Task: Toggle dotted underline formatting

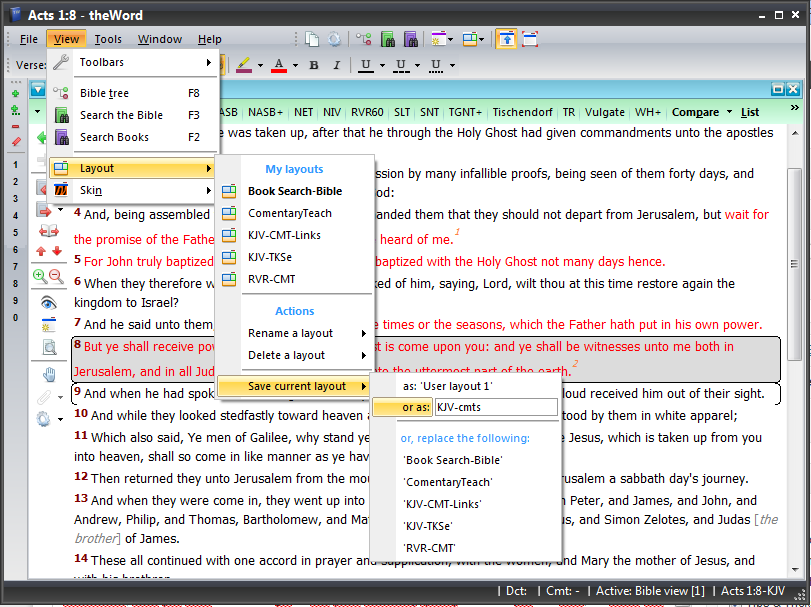Action: pos(435,65)
